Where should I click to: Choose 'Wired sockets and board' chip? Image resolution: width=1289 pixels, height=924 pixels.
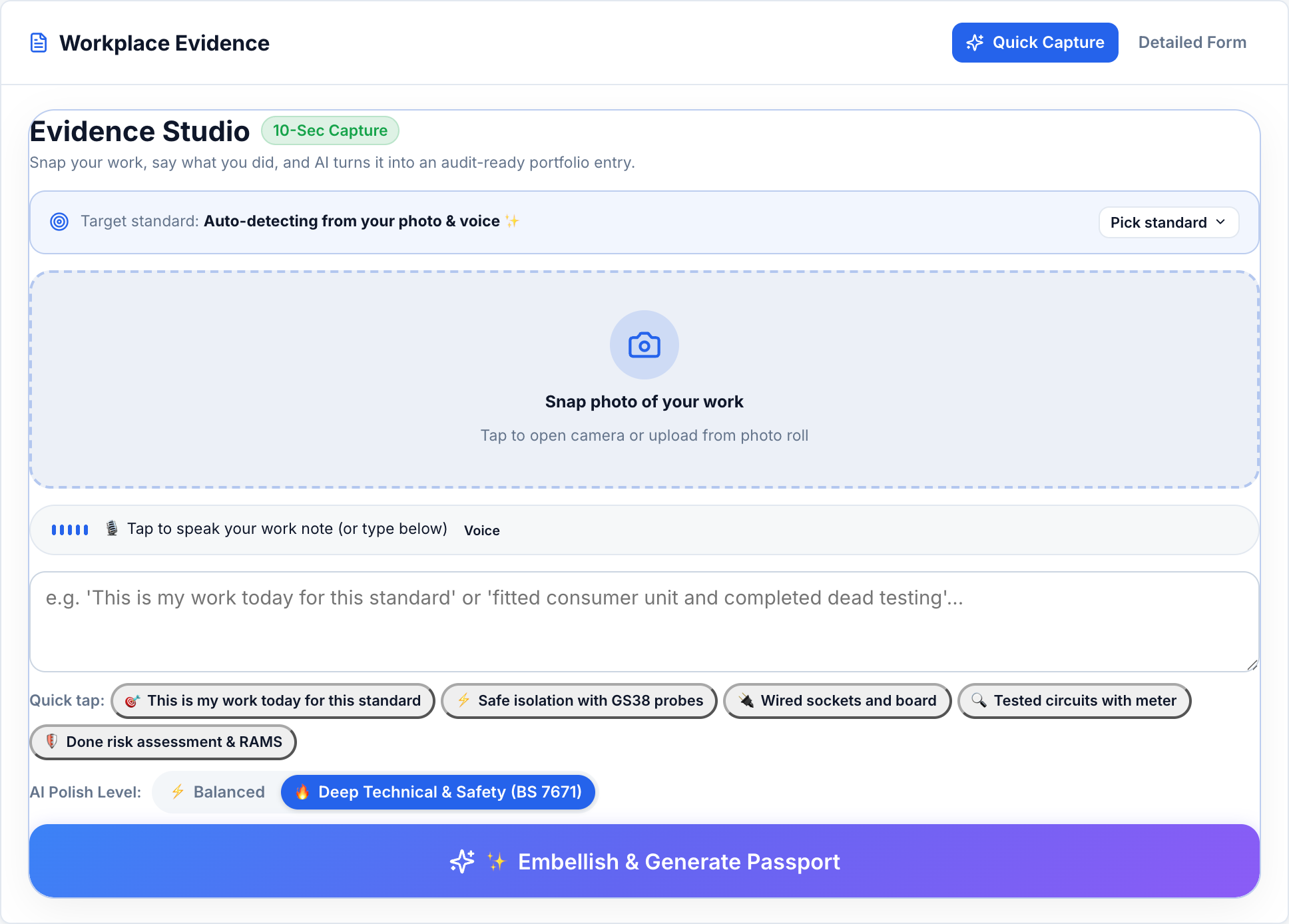click(838, 701)
